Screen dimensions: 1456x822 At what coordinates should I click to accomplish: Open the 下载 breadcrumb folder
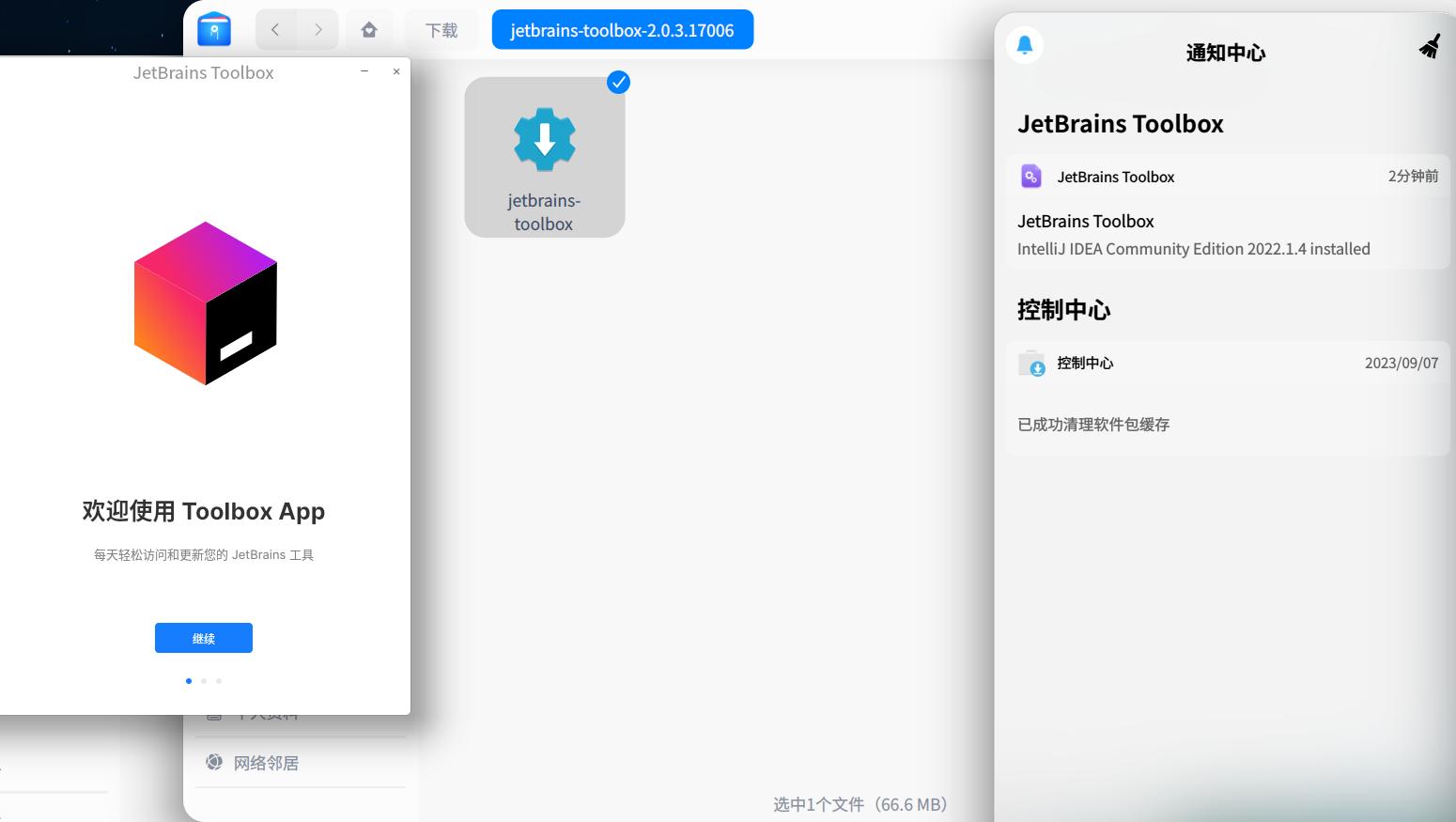[x=441, y=30]
